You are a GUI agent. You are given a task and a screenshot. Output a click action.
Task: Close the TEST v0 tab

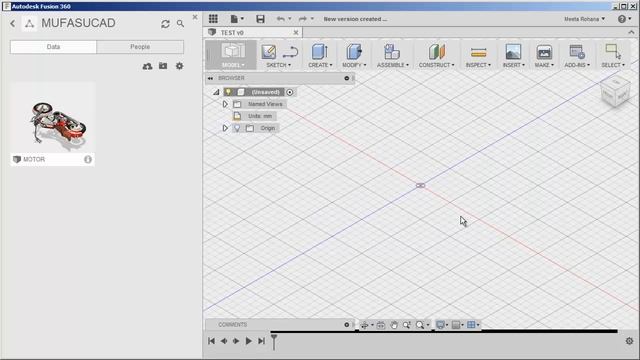pos(296,32)
